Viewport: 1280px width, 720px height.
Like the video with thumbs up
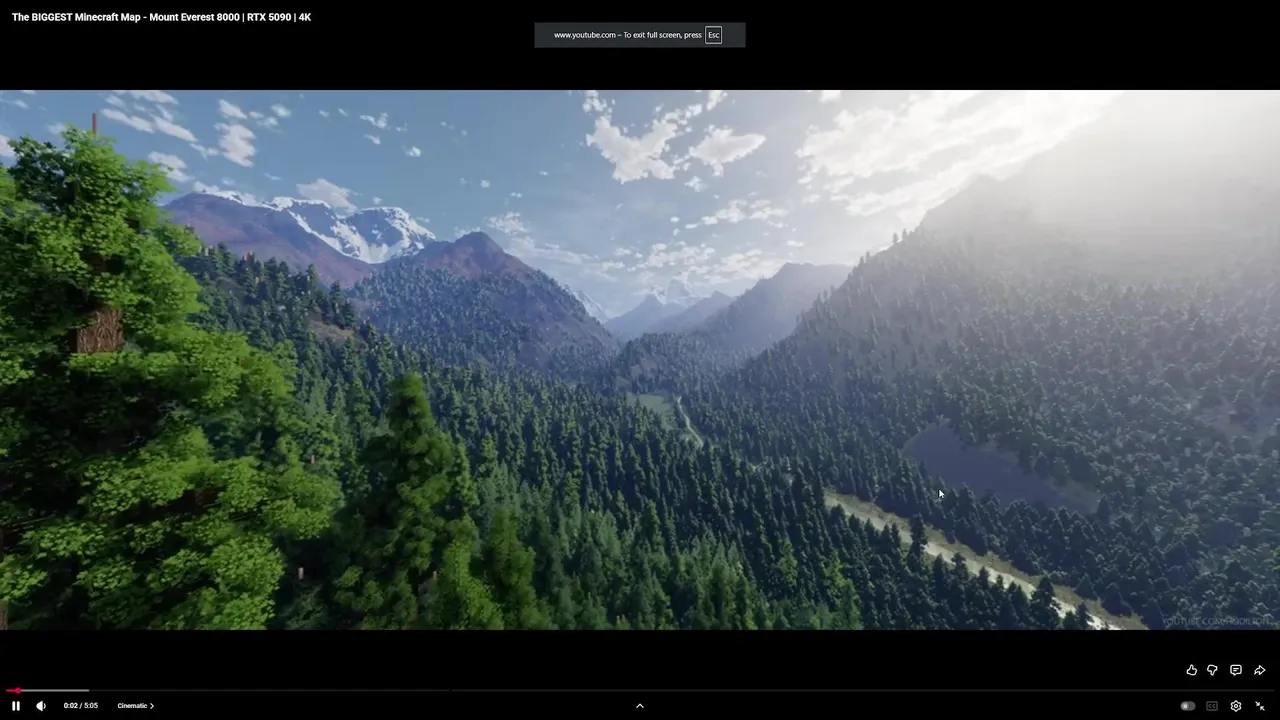[1191, 670]
